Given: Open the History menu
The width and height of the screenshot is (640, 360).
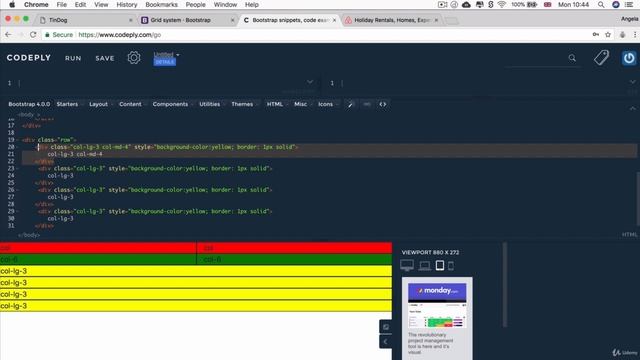Looking at the screenshot, I should [127, 4].
